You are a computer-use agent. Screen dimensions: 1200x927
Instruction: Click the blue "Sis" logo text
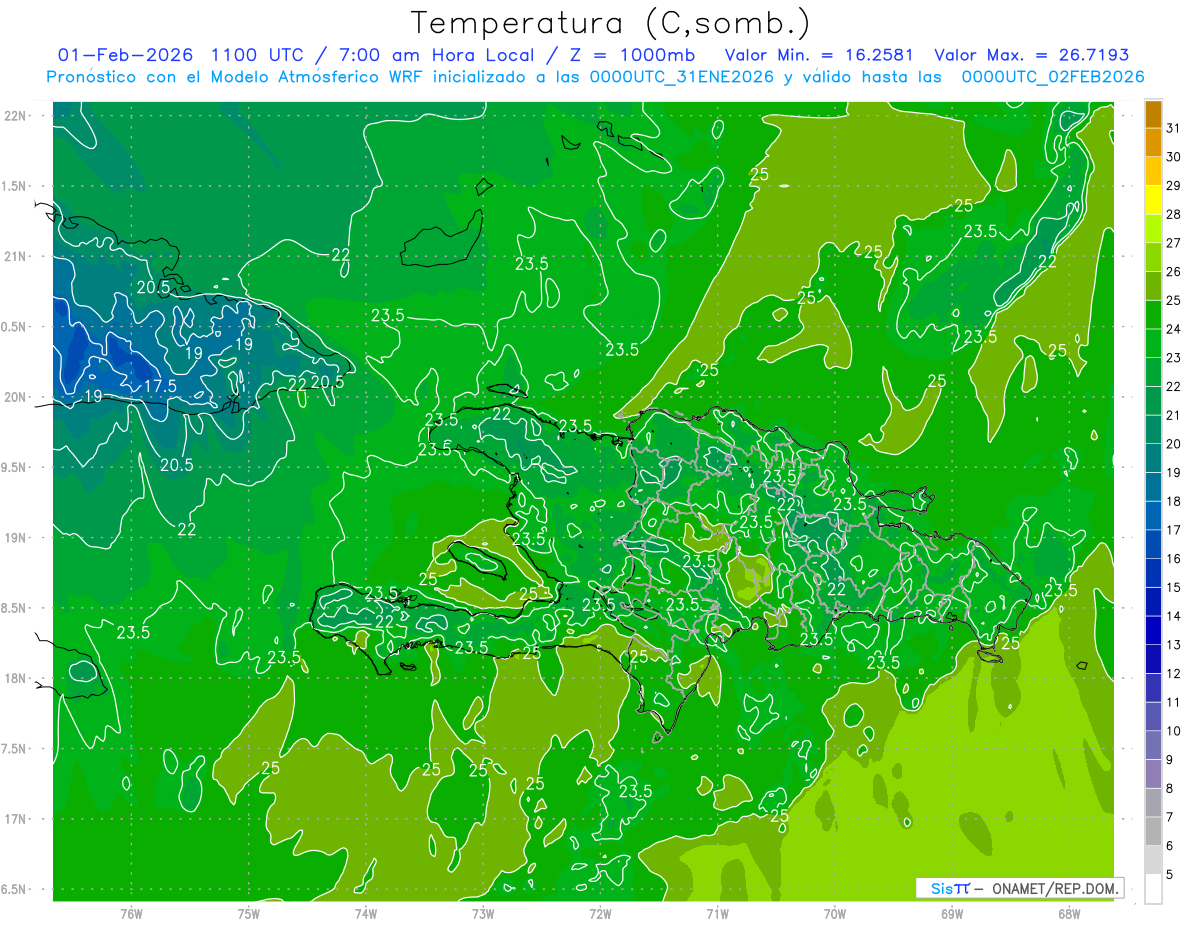coord(942,888)
